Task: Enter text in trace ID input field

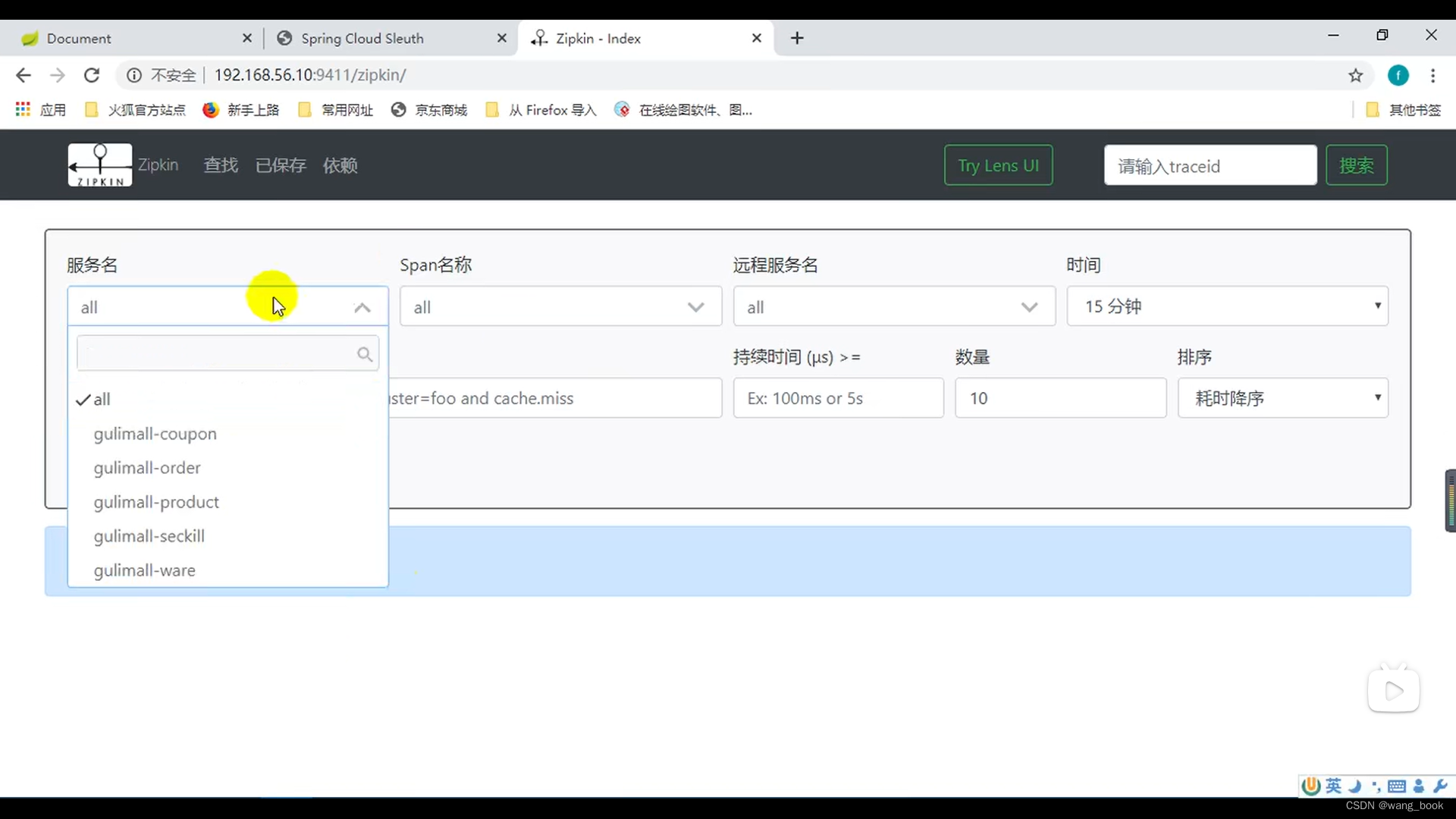Action: click(1211, 167)
